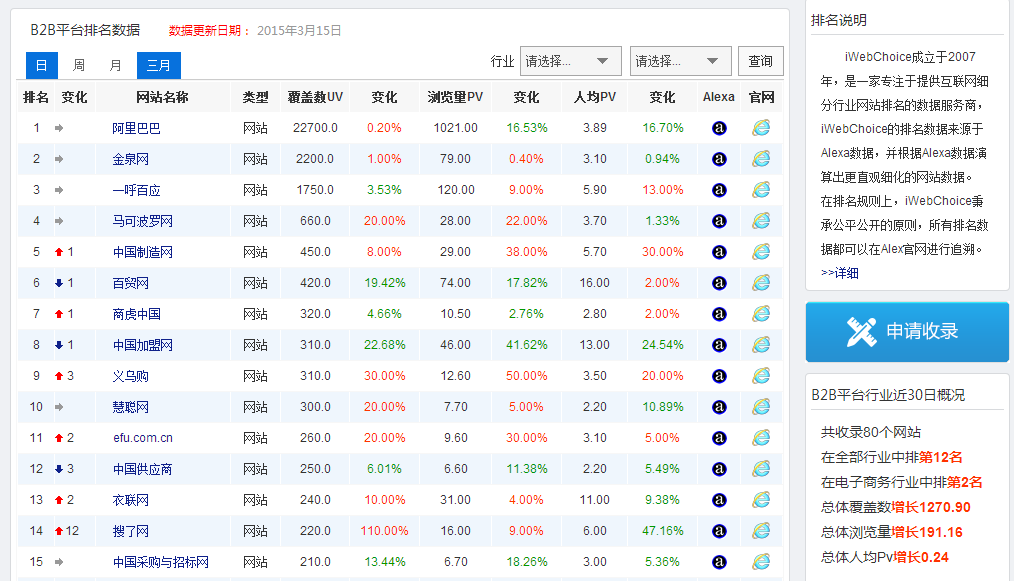Viewport: 1014px width, 581px height.
Task: Open the official site icon for 马可波罗网
Action: point(761,221)
